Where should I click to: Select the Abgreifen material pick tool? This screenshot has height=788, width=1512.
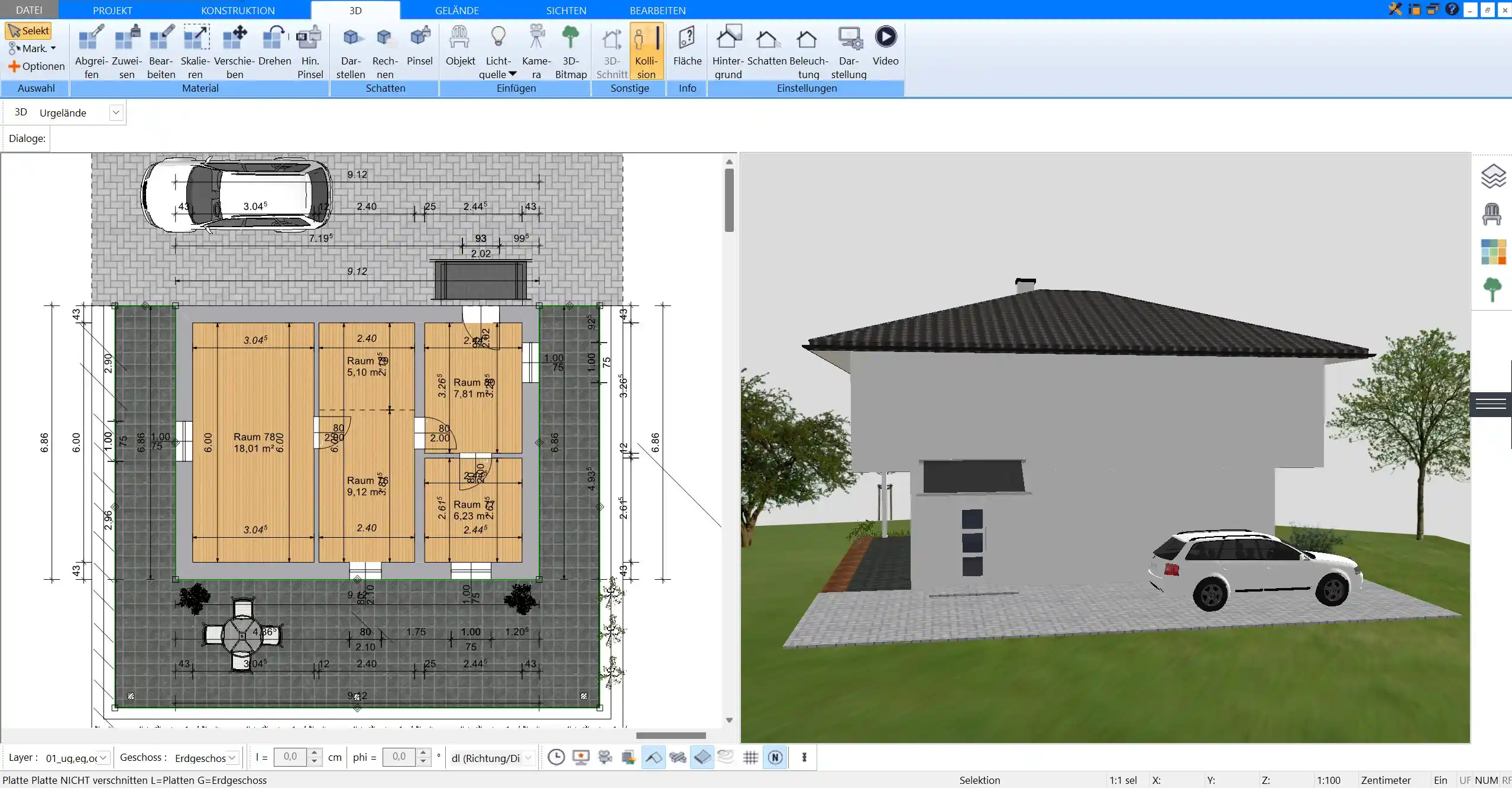[91, 51]
